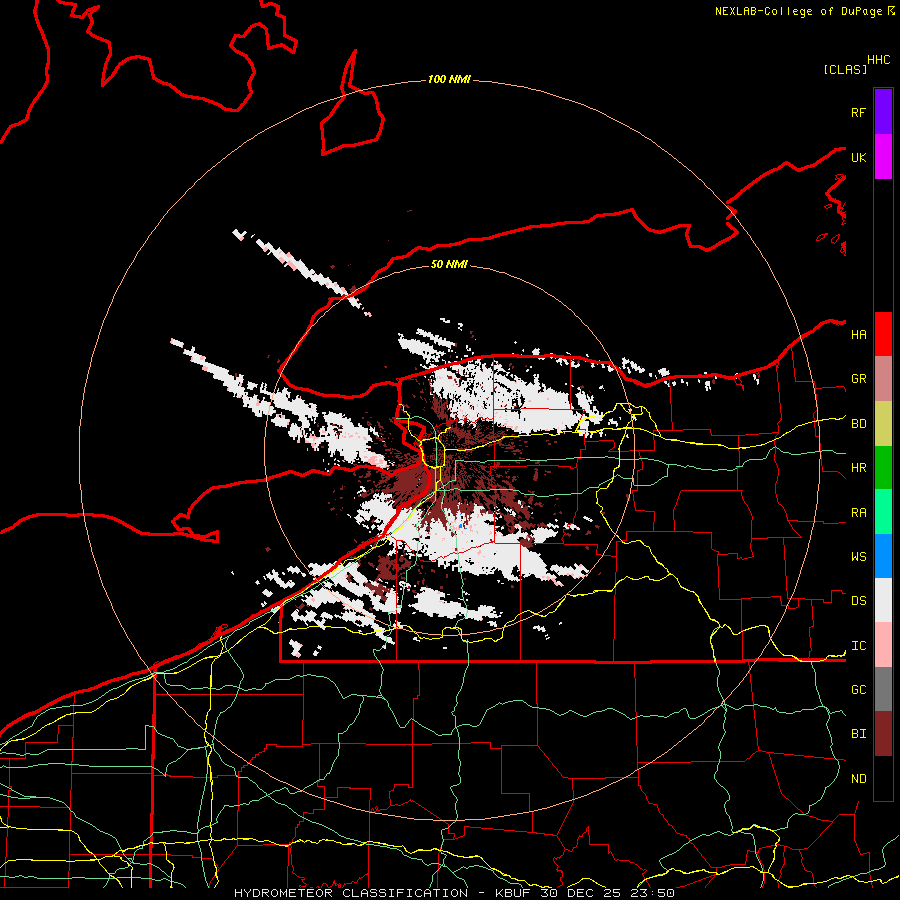This screenshot has height=900, width=900.
Task: Click the HHC product label
Action: (x=878, y=59)
